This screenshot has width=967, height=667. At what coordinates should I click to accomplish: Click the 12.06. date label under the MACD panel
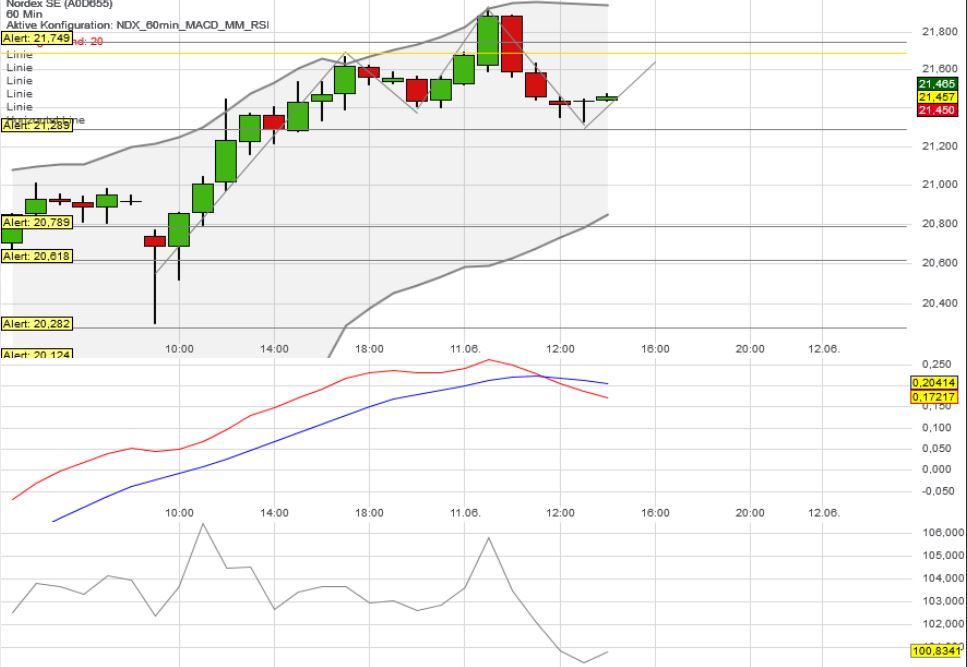pos(824,513)
